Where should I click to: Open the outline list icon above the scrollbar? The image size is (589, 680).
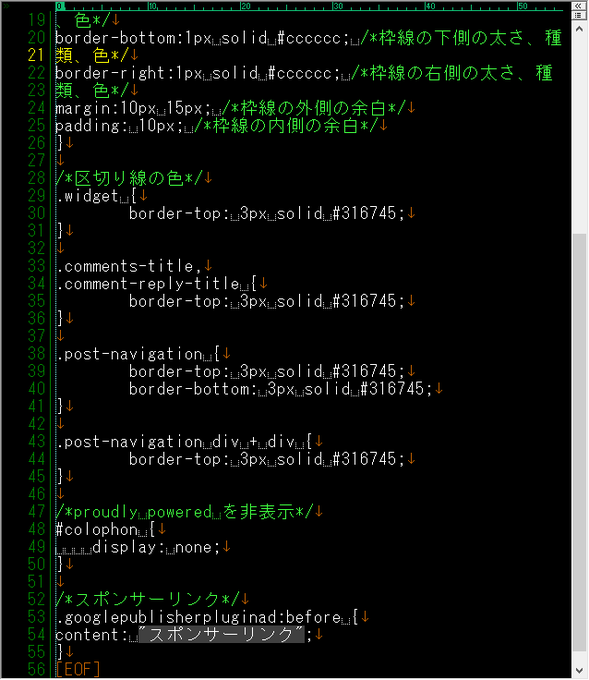tap(578, 16)
